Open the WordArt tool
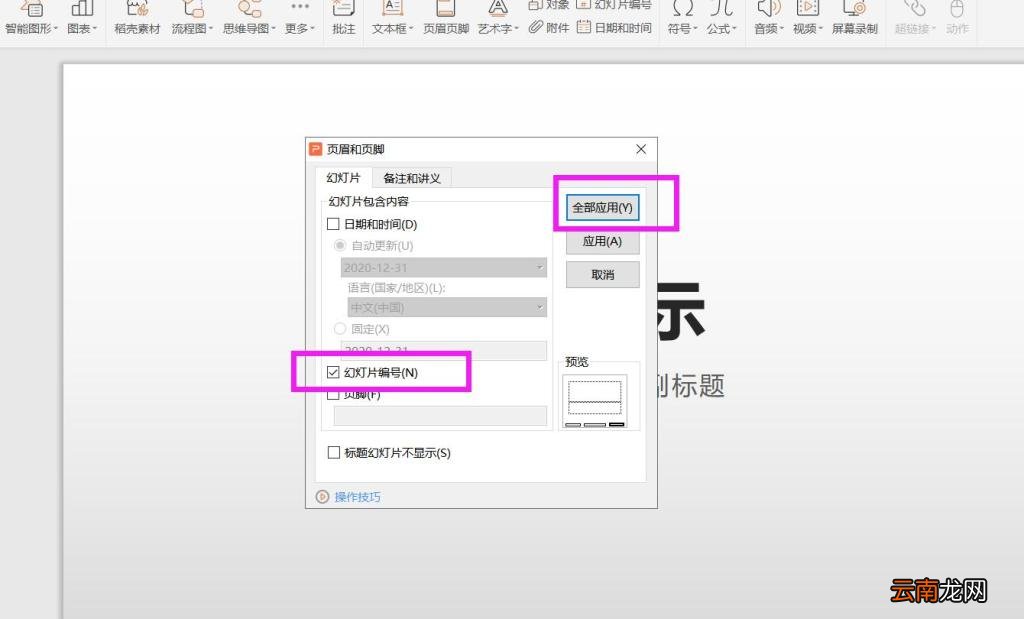The width and height of the screenshot is (1024, 619). click(496, 20)
